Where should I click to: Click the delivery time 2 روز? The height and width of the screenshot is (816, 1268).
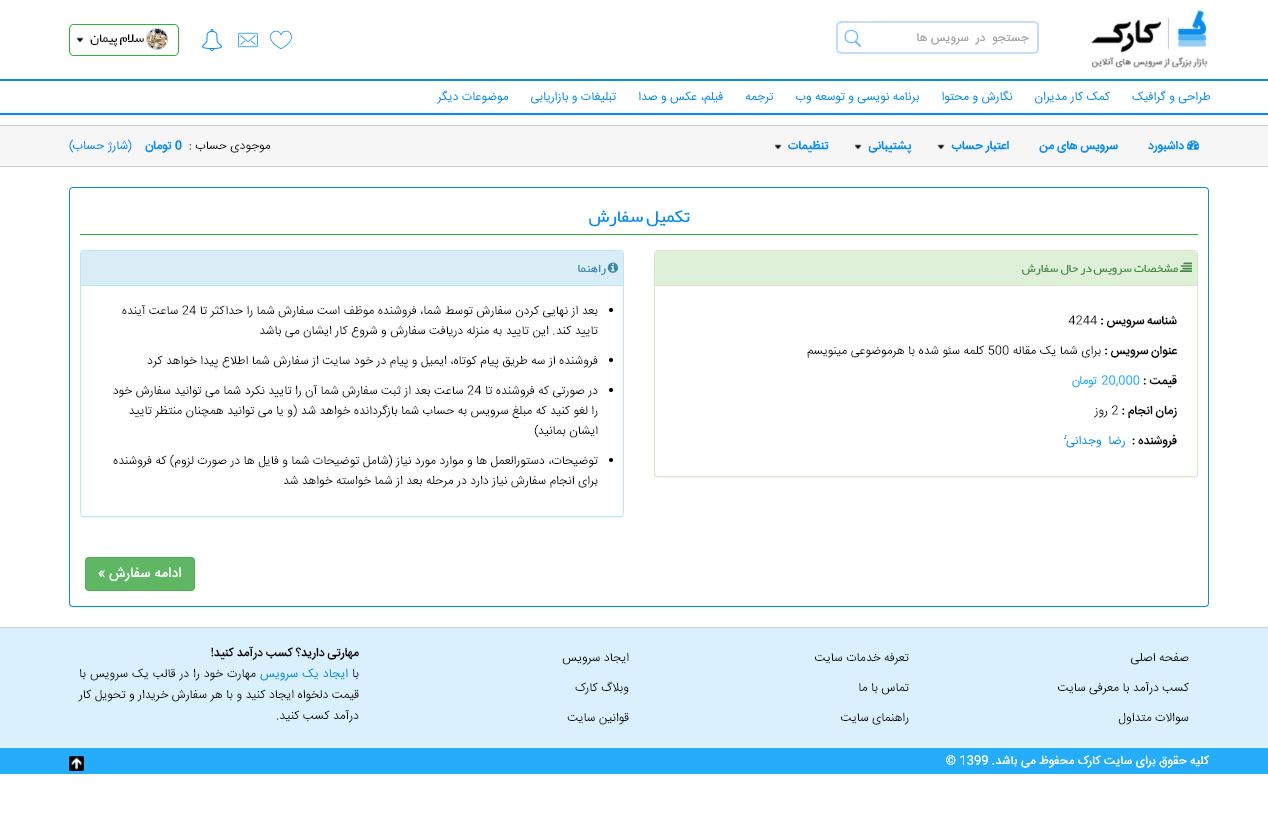1106,411
